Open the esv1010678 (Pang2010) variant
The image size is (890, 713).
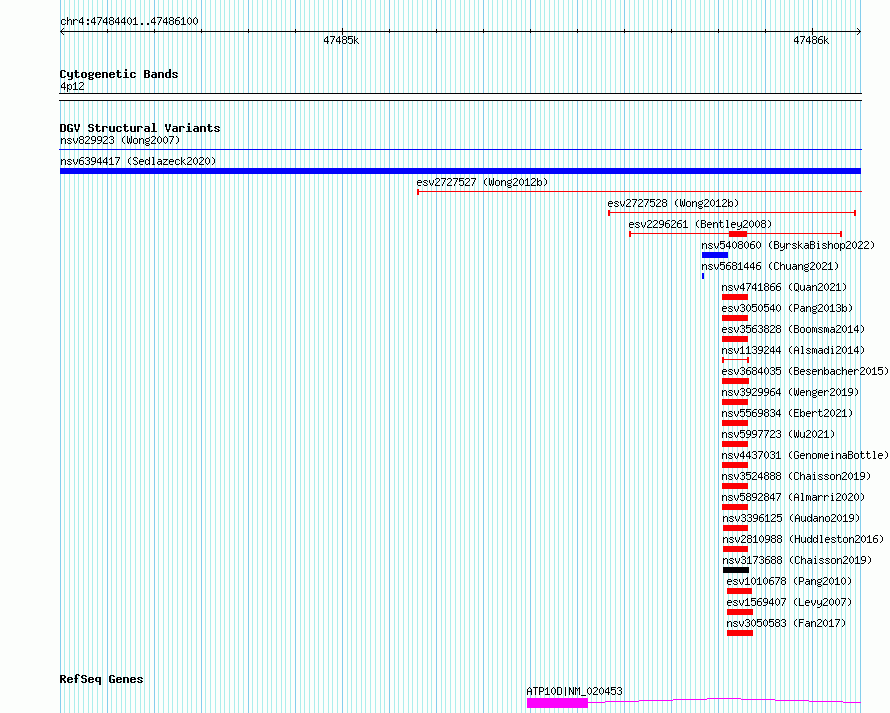point(789,581)
